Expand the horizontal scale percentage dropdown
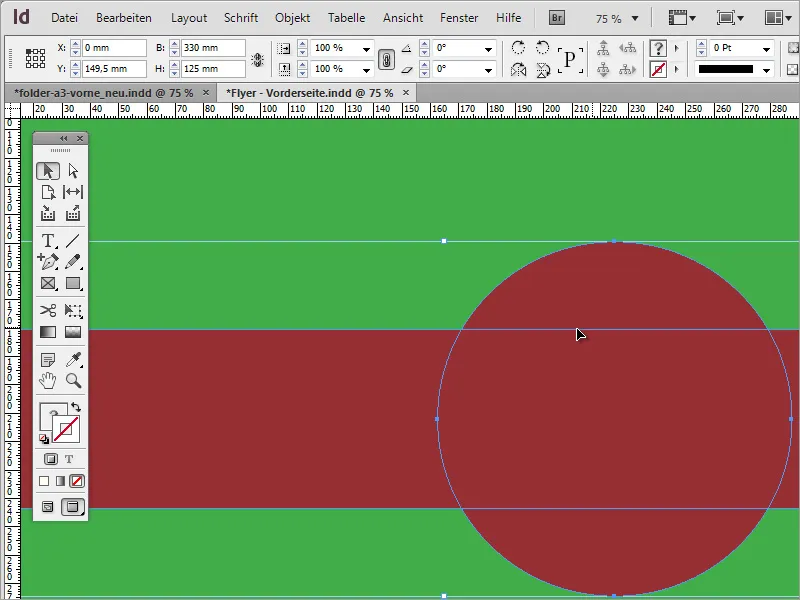The image size is (800, 600). tap(366, 48)
